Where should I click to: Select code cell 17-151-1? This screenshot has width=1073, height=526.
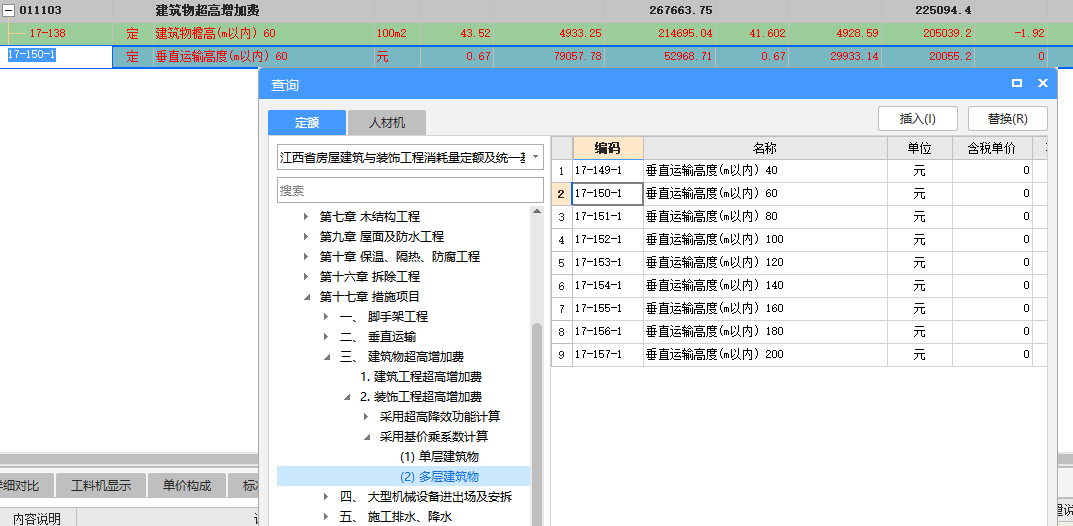coord(608,217)
